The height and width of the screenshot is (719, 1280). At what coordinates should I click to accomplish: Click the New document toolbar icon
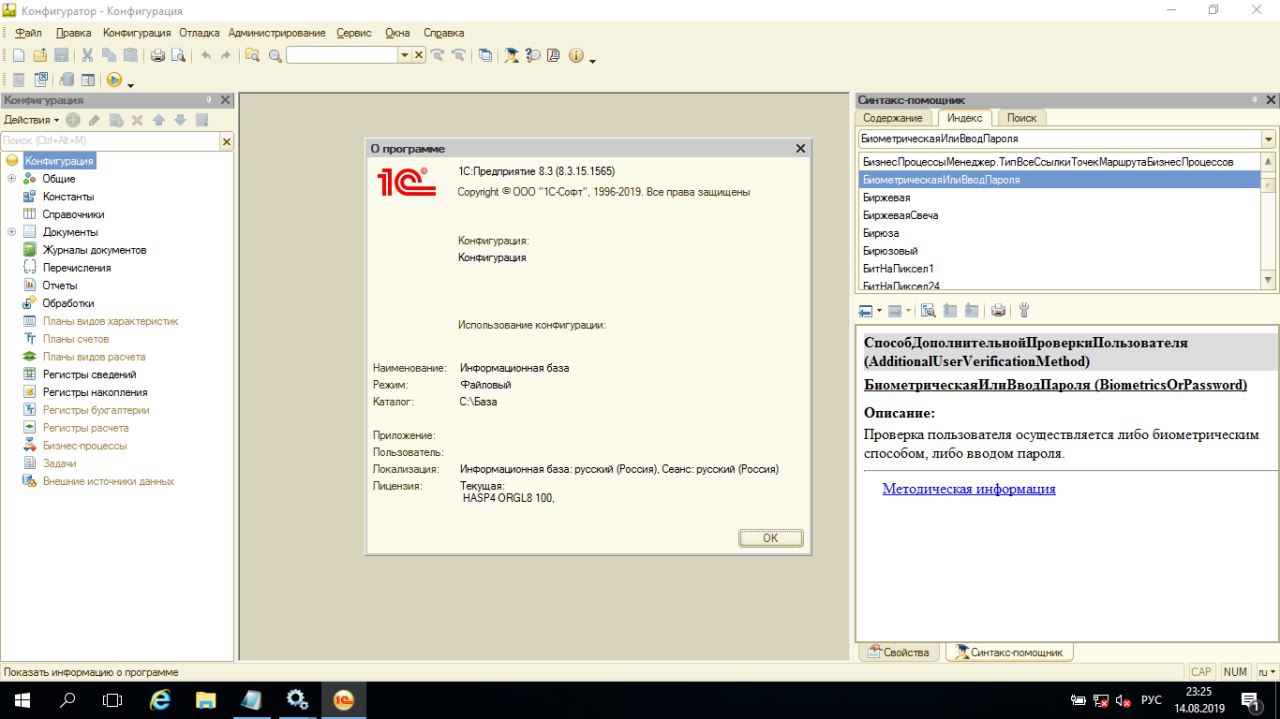tap(18, 56)
